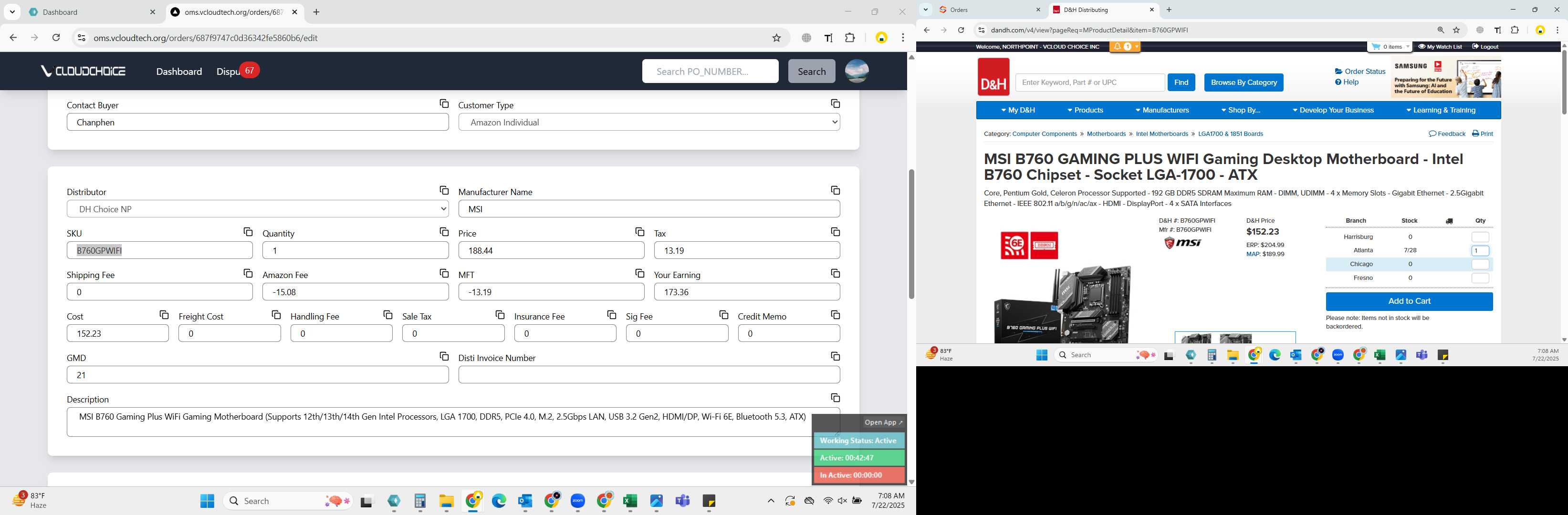
Task: Copy the Amazon Fee value
Action: click(x=444, y=274)
